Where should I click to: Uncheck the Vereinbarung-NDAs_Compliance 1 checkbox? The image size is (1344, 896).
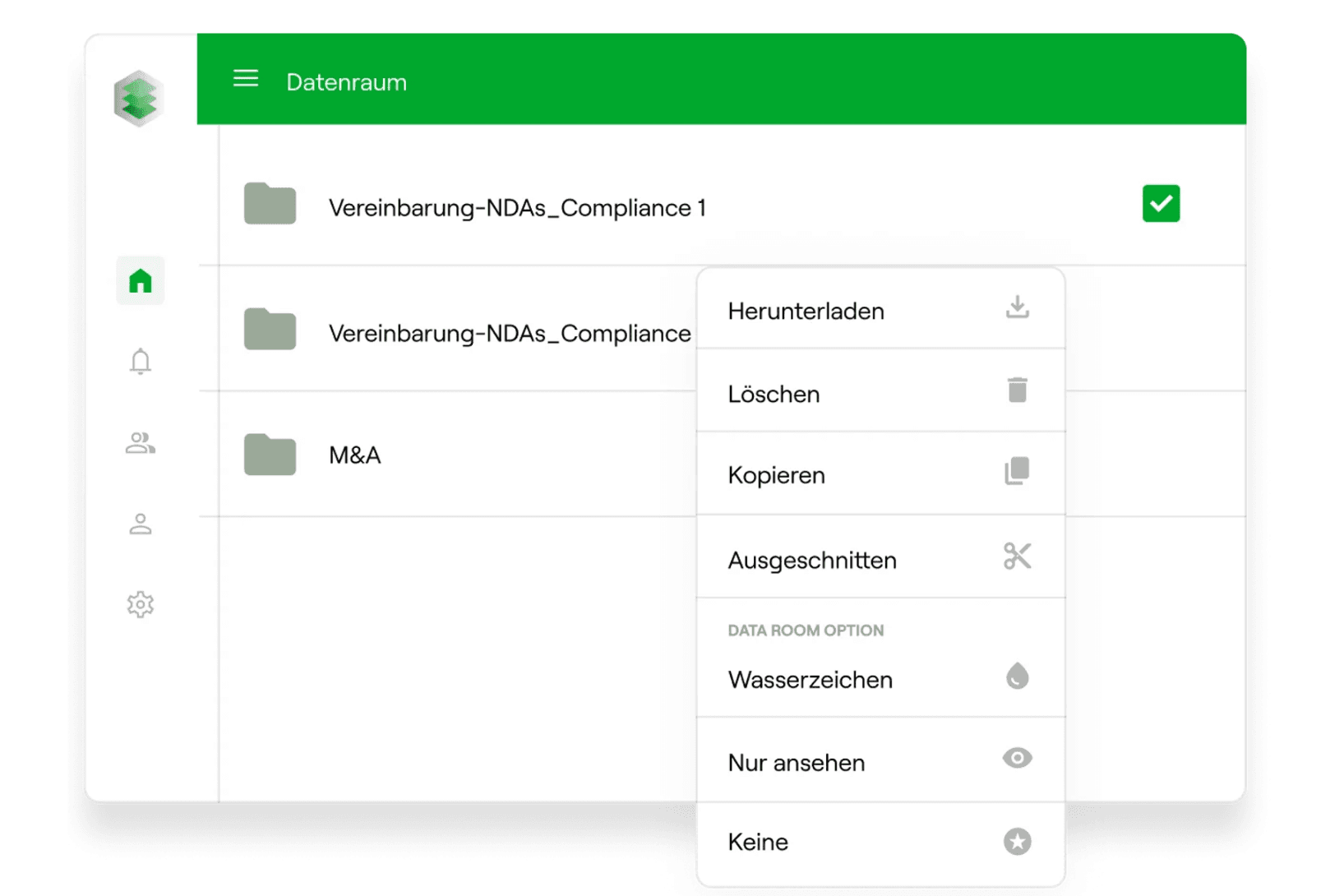tap(1161, 203)
